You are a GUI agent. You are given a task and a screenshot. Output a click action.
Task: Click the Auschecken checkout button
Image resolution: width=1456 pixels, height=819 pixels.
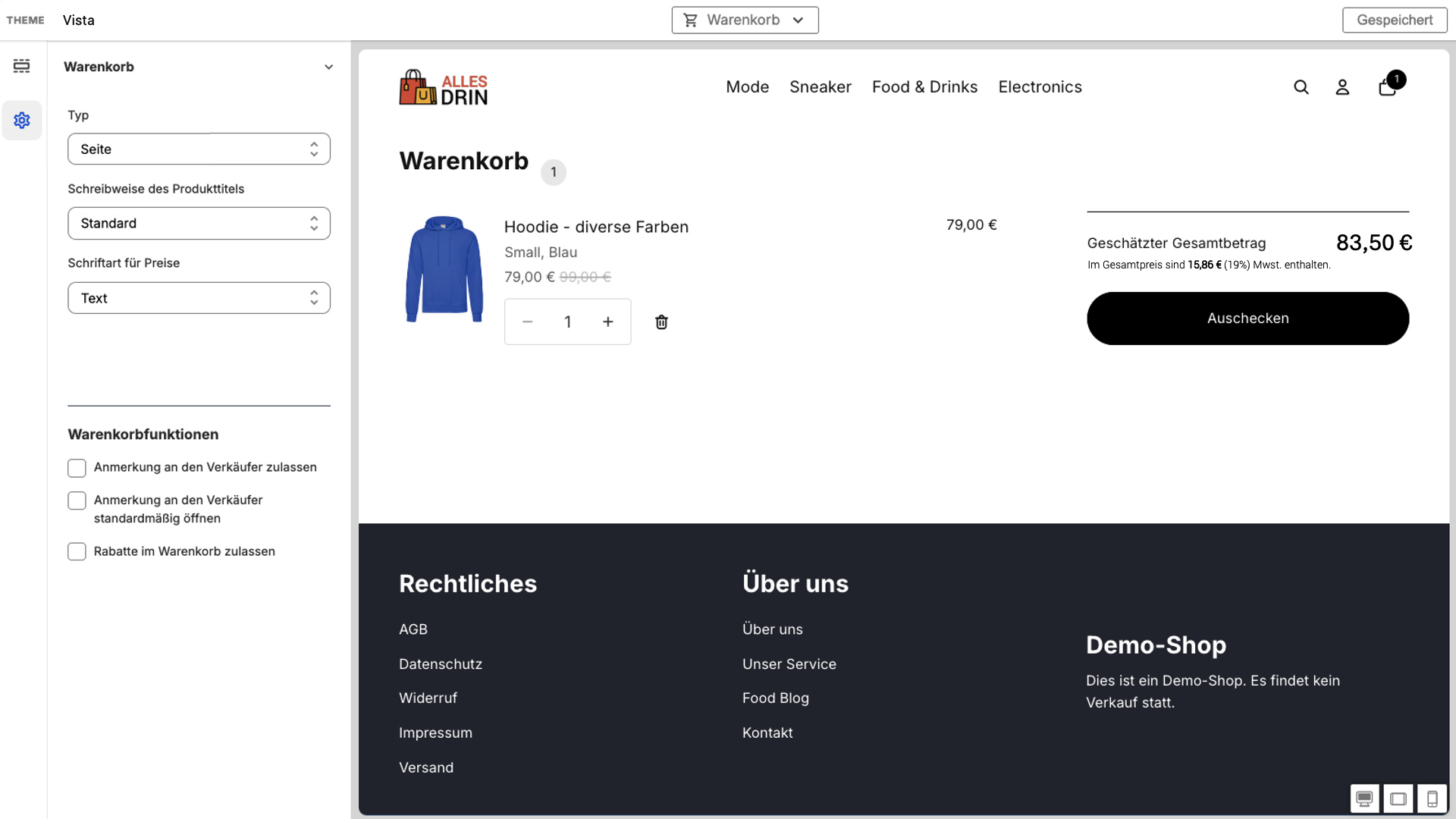(1247, 318)
